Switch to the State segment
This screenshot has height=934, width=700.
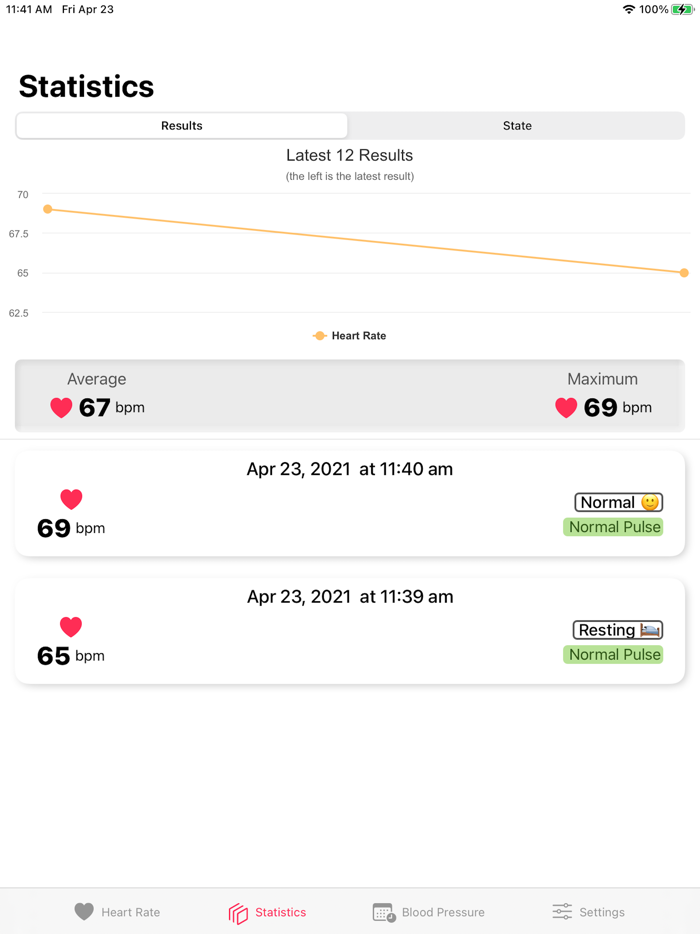[x=517, y=126]
